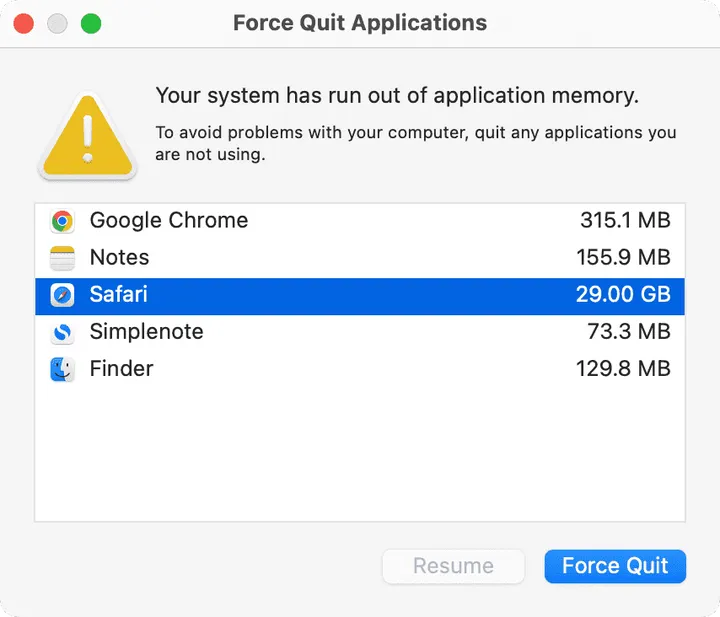The height and width of the screenshot is (617, 720).
Task: Select the Google Chrome row label
Action: pos(168,221)
